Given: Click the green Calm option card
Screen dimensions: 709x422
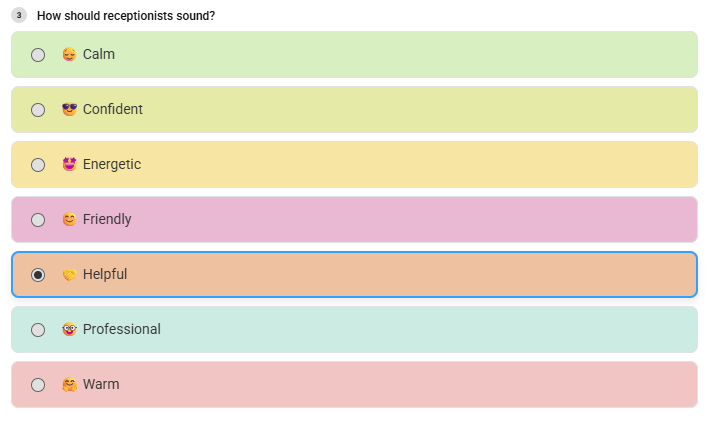Looking at the screenshot, I should (354, 54).
